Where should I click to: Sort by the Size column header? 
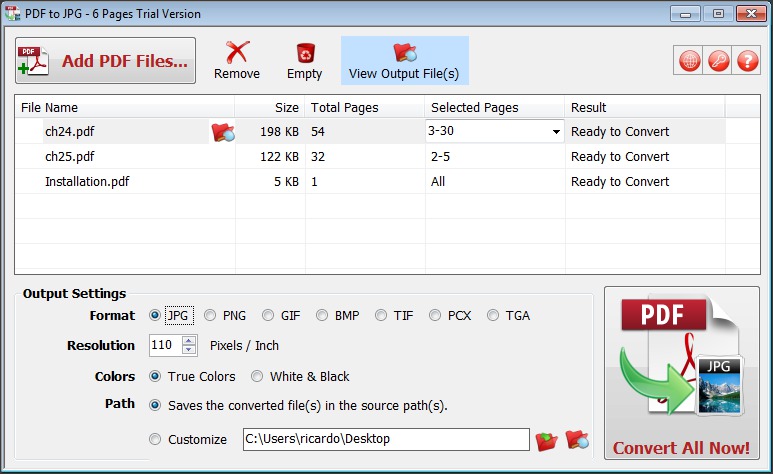pos(270,107)
